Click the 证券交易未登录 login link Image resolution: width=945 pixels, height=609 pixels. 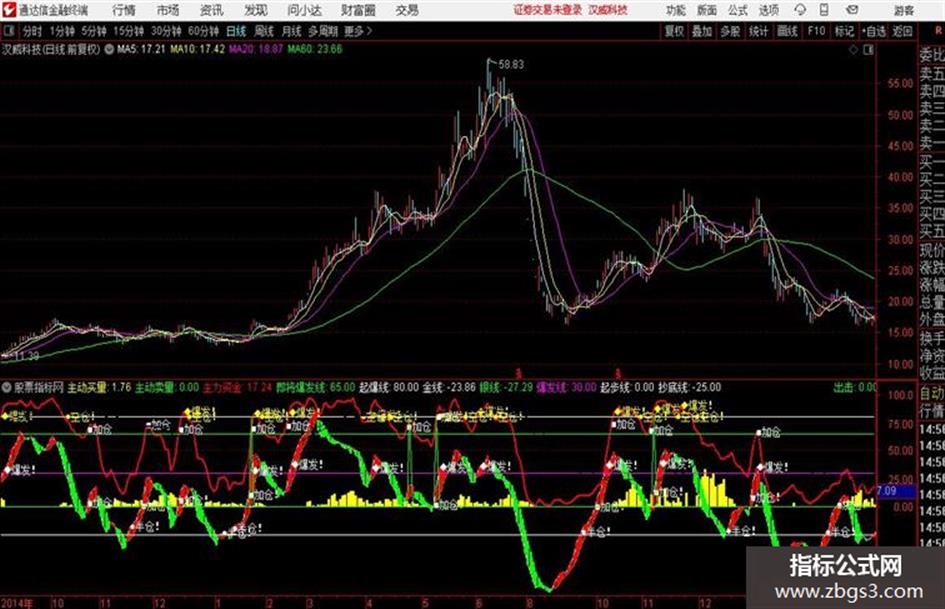(548, 10)
